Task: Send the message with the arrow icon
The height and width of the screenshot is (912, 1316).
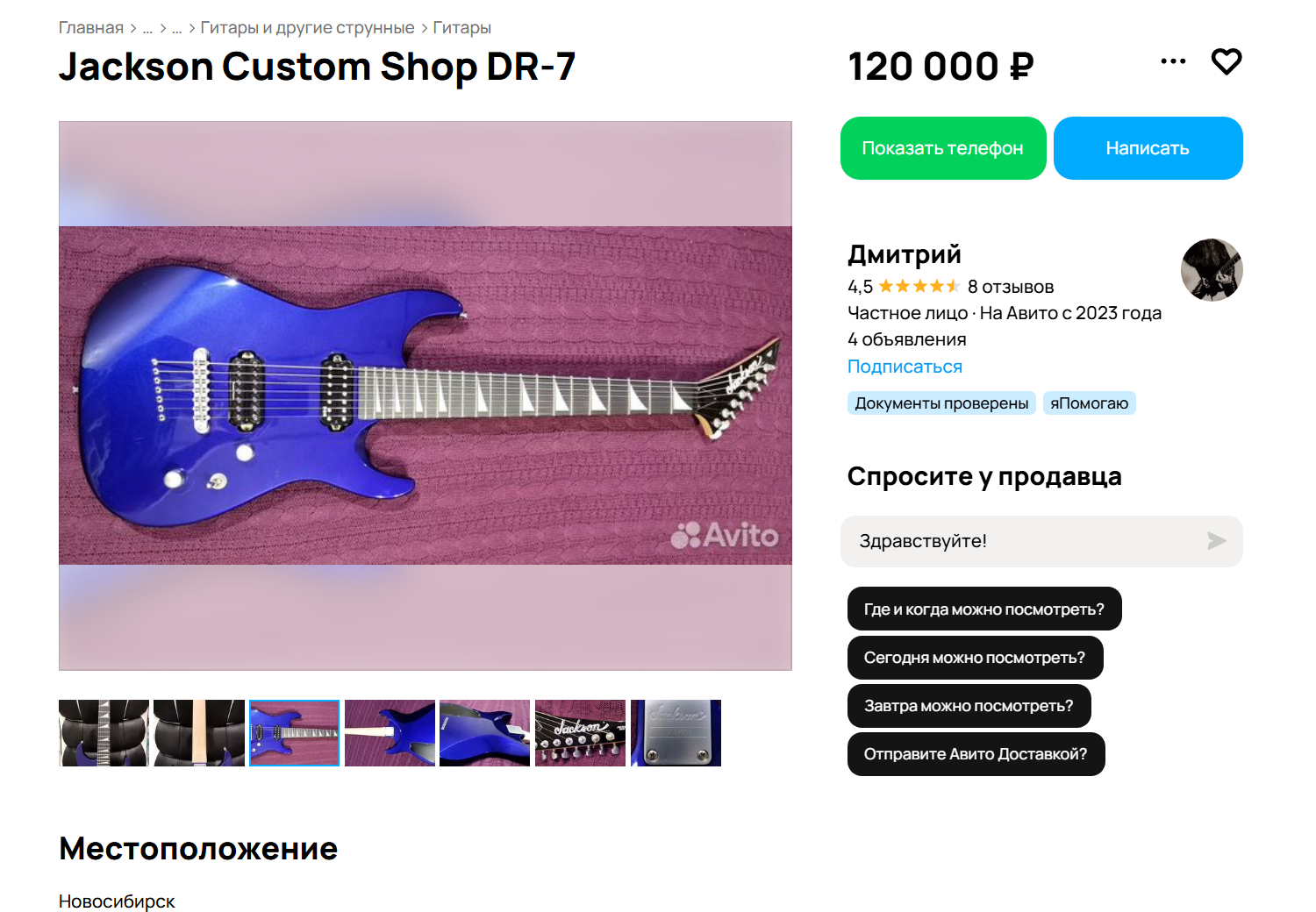Action: (x=1216, y=541)
